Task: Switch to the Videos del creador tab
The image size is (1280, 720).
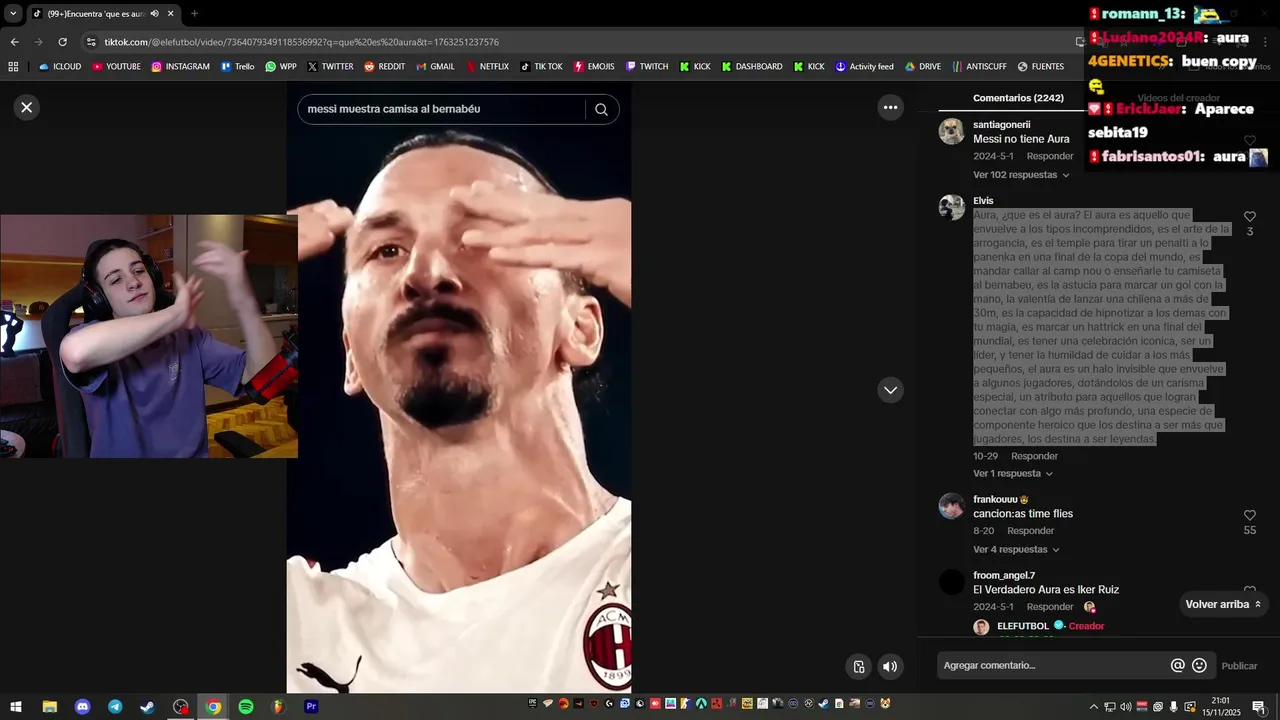Action: [1178, 98]
